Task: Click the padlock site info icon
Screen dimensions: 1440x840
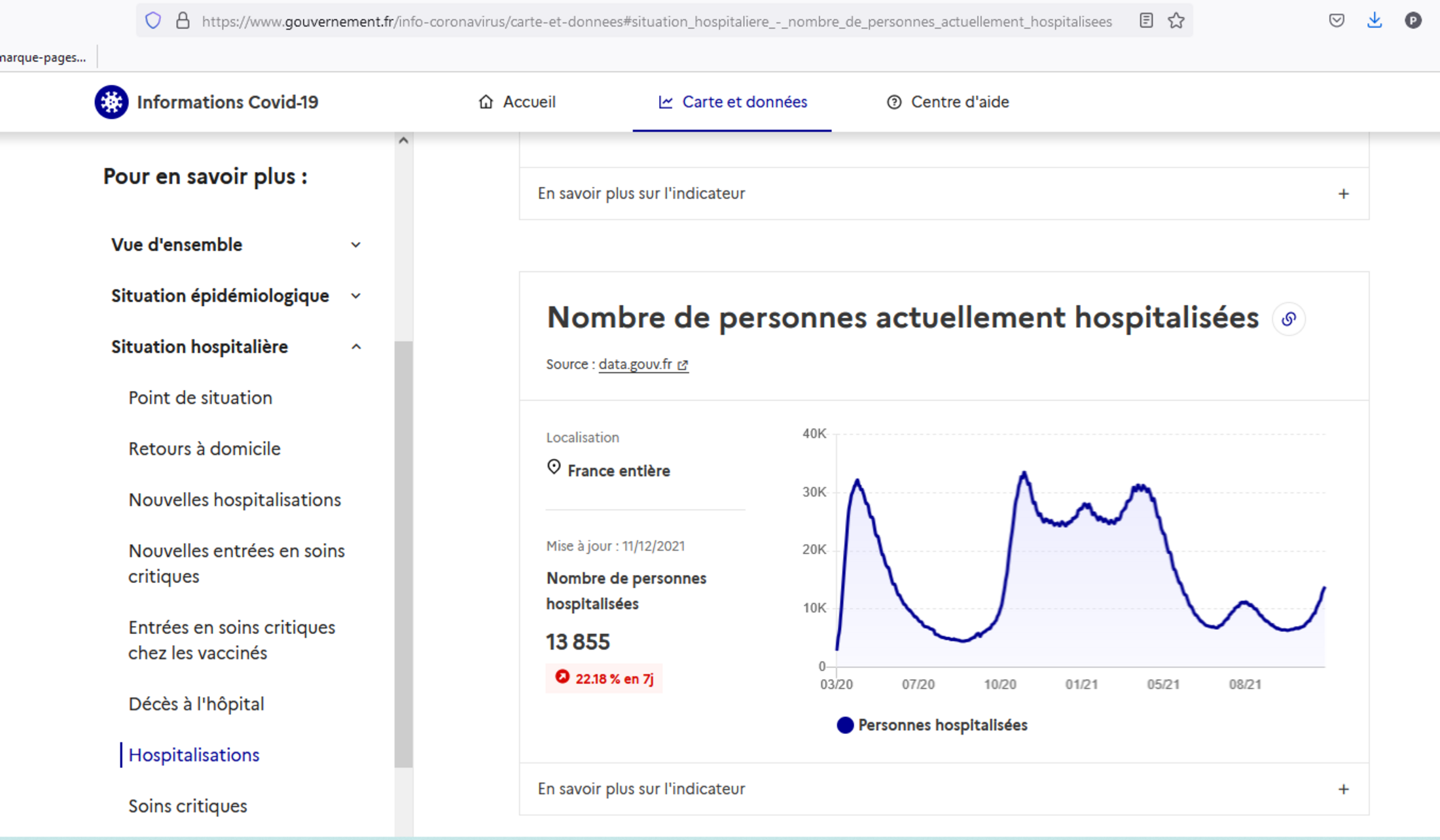Action: pos(183,21)
